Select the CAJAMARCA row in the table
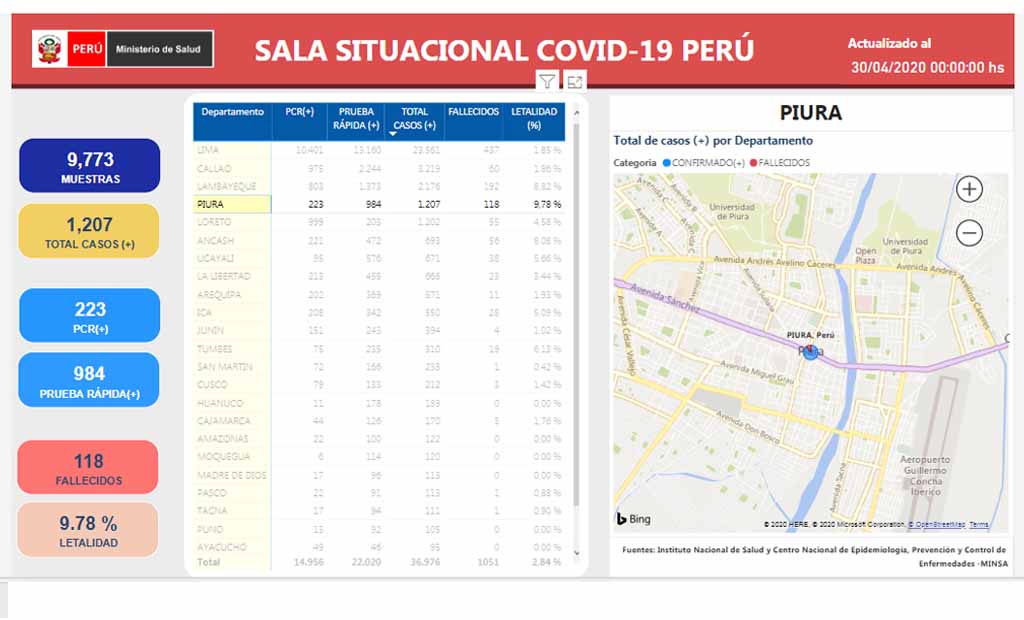1024x620 pixels. (x=379, y=421)
